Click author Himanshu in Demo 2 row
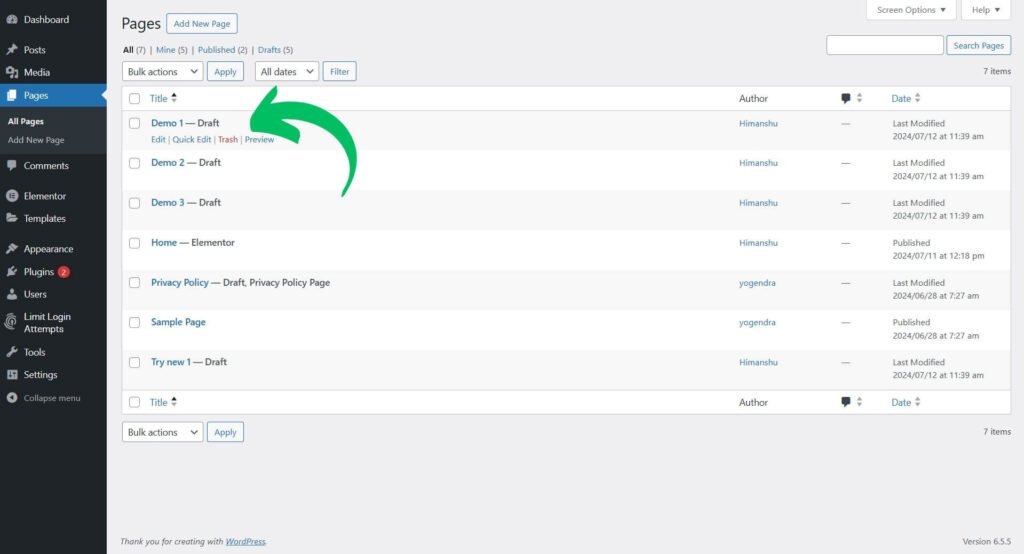 758,163
